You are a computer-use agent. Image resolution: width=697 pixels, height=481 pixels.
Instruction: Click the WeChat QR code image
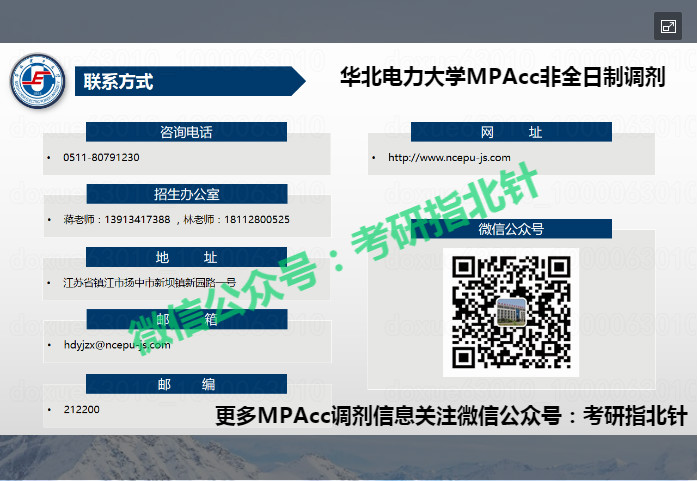[511, 312]
